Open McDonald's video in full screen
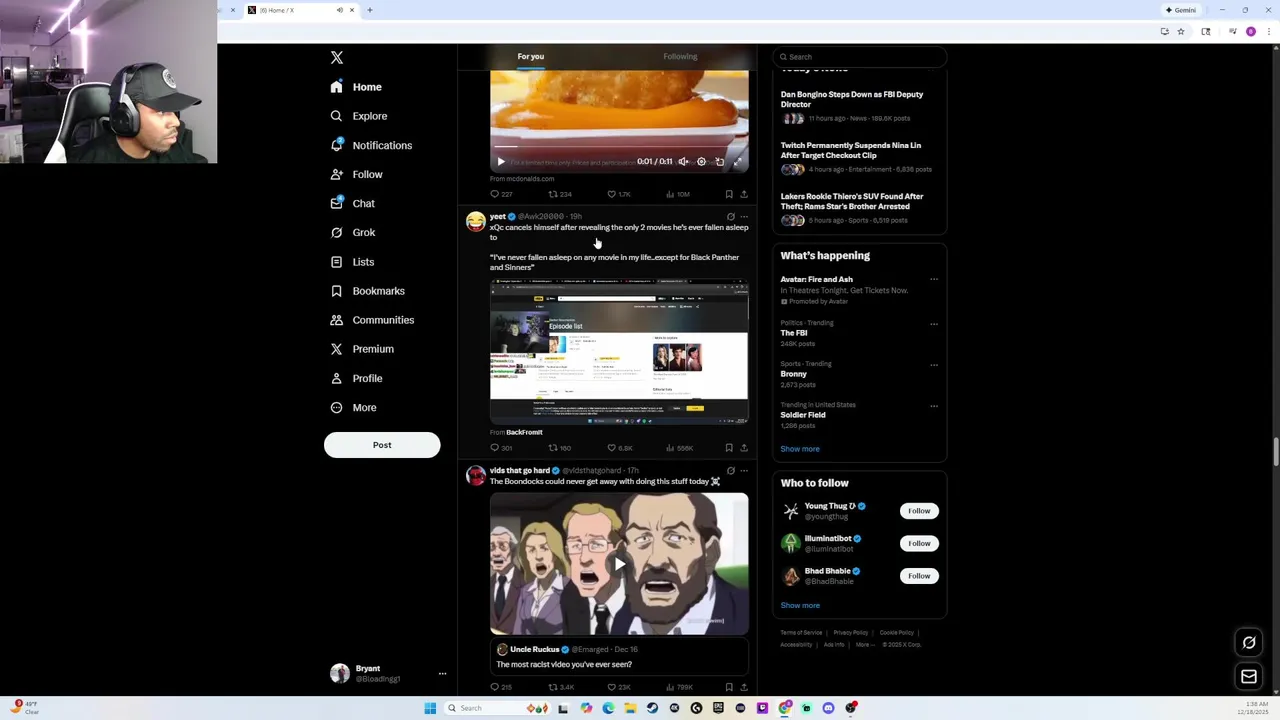Screen dimensions: 1280x720 tap(738, 161)
